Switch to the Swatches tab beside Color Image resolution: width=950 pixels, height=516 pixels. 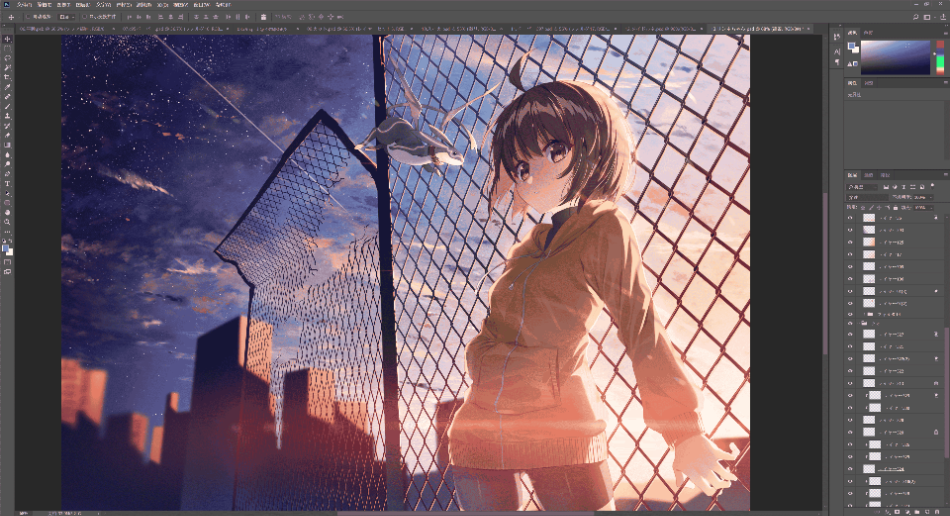coord(868,33)
